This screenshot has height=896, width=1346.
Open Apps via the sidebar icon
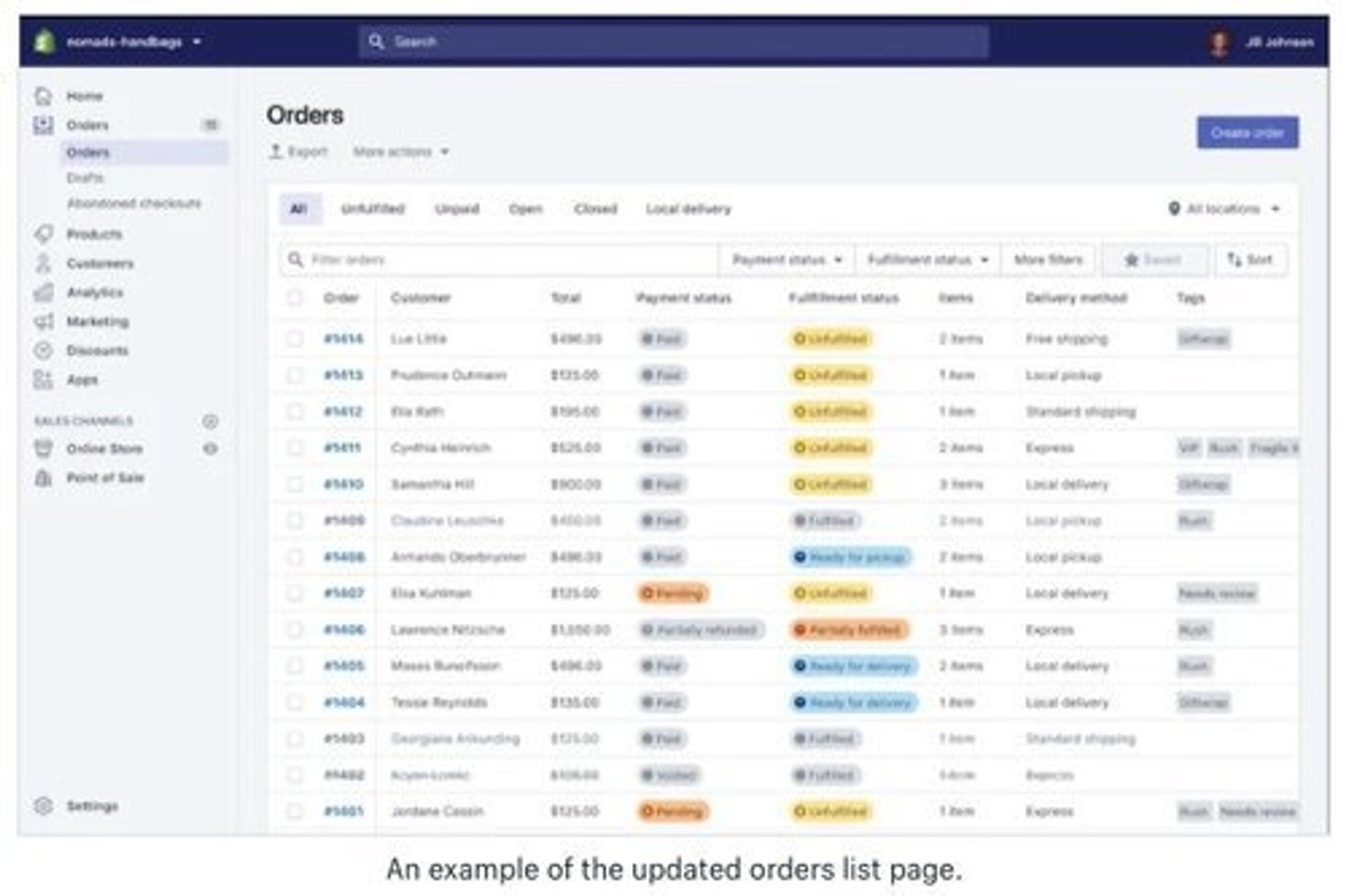(x=44, y=379)
